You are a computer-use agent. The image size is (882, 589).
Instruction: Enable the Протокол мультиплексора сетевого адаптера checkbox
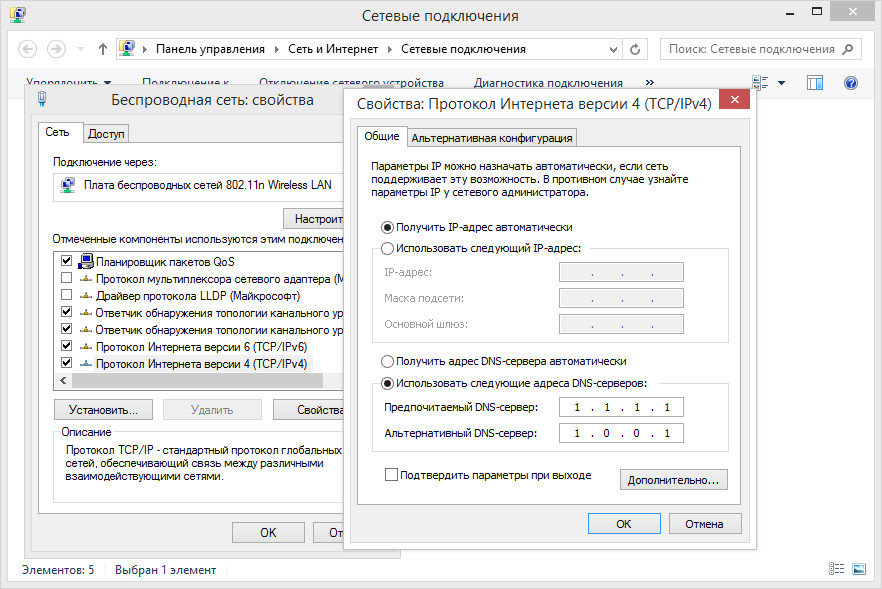pyautogui.click(x=66, y=278)
